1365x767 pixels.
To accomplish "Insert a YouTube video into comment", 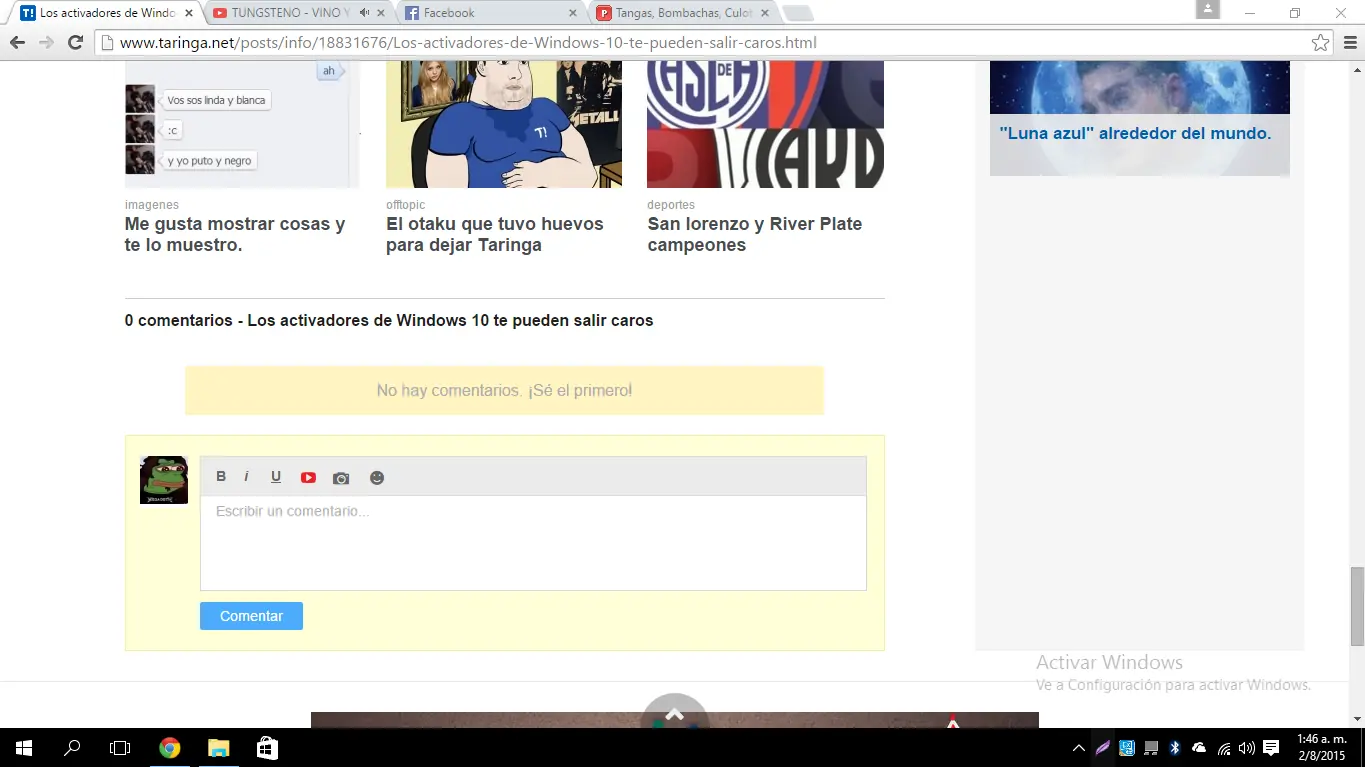I will (308, 478).
